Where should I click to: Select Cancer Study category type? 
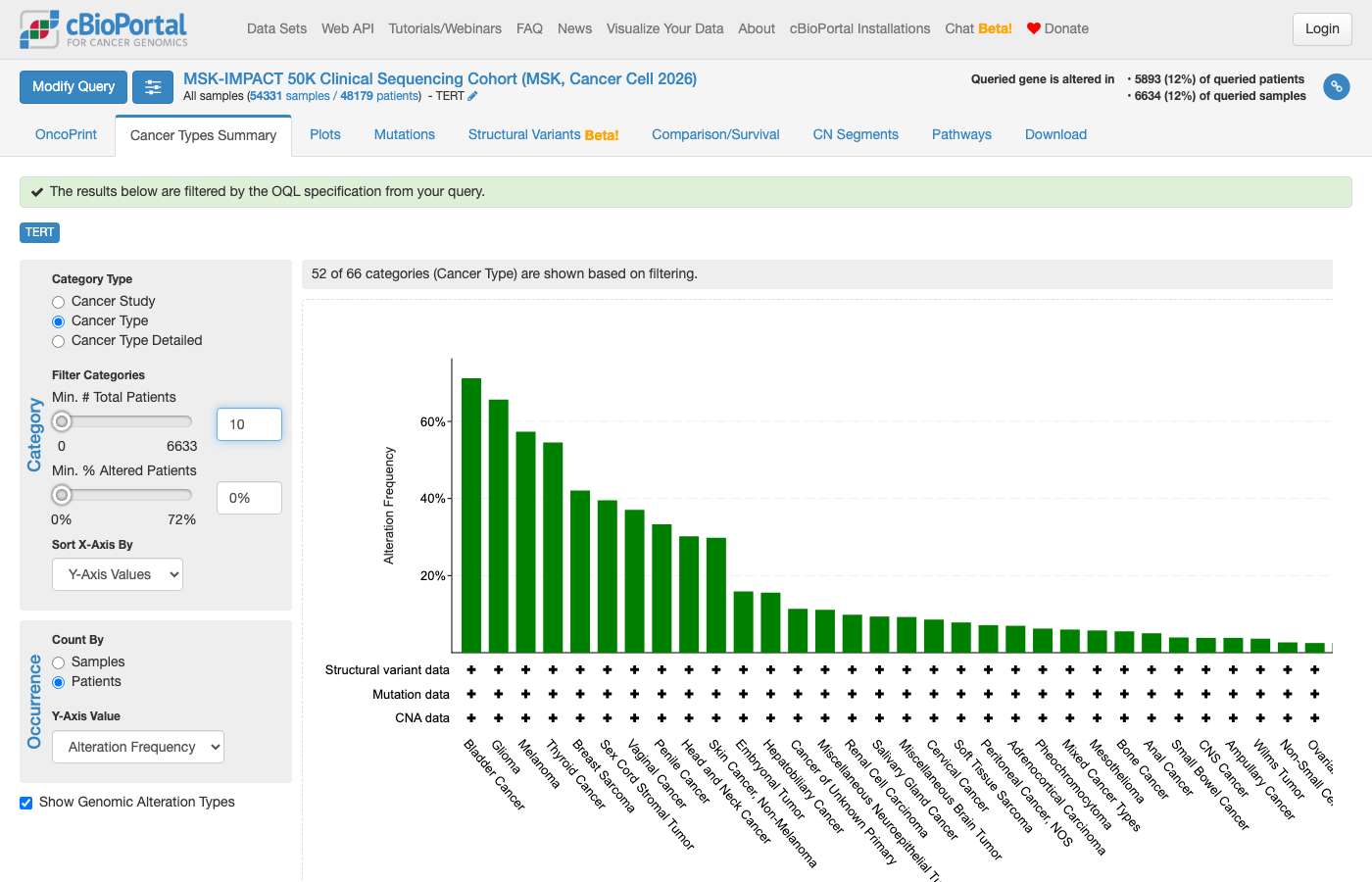tap(59, 302)
